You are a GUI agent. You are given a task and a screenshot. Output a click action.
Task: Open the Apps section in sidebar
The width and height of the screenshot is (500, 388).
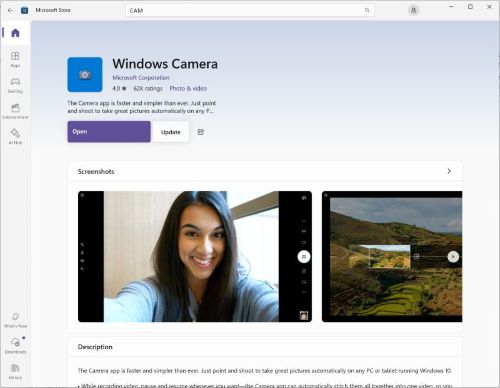(15, 59)
